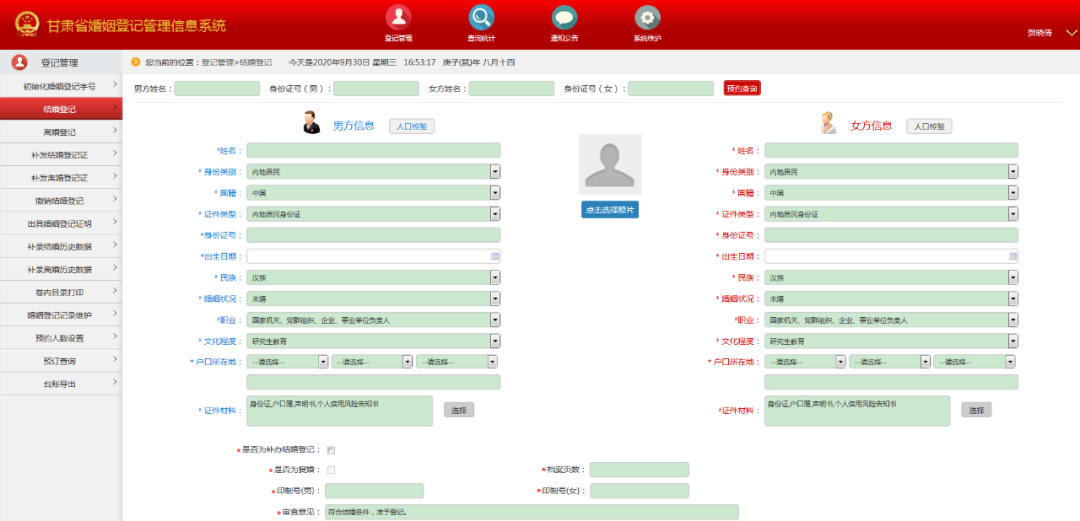The width and height of the screenshot is (1080, 521).
Task: Click the Gansu national emblem logo
Action: pyautogui.click(x=28, y=25)
